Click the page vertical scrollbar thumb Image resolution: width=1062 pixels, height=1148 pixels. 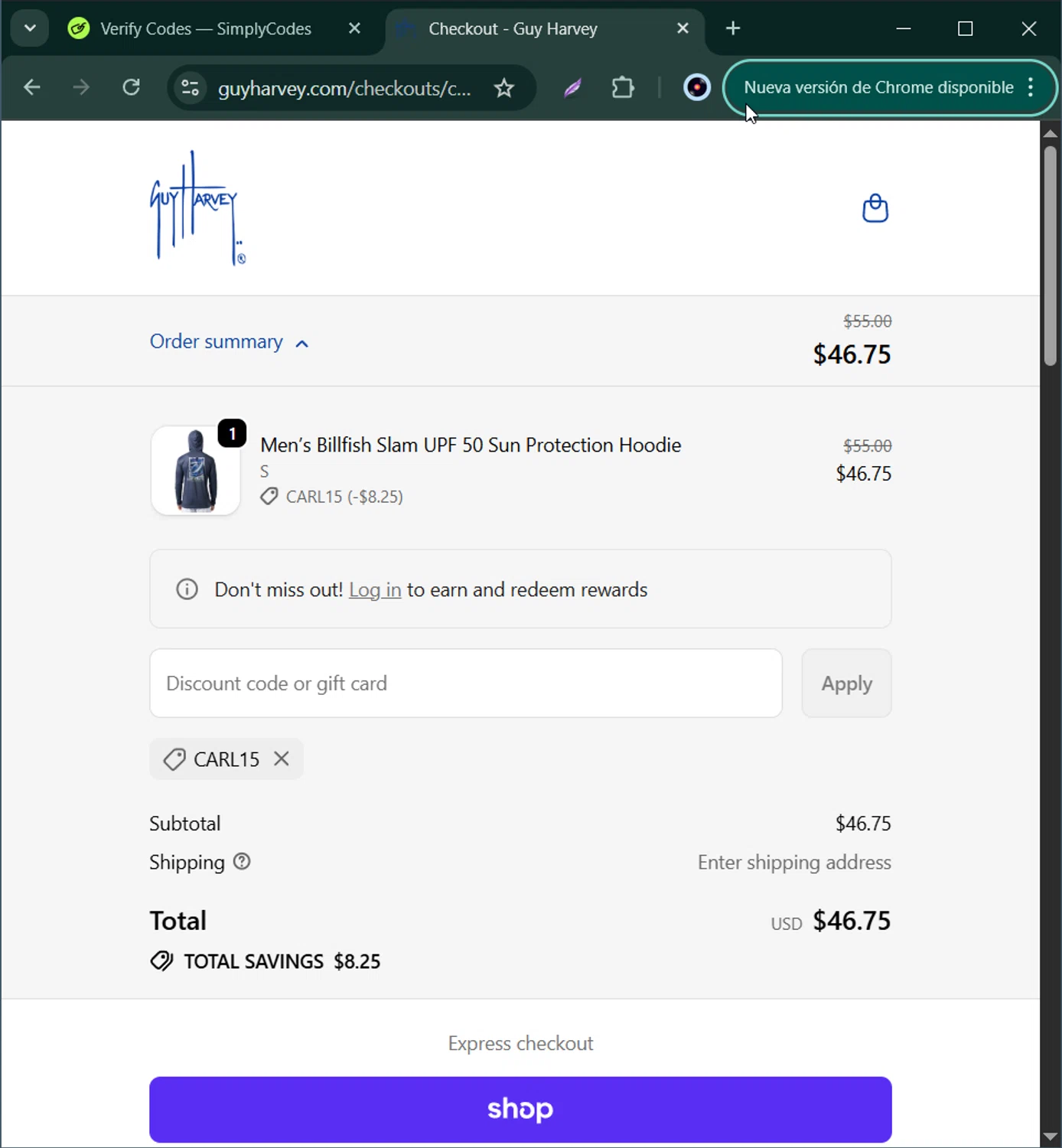(1050, 256)
